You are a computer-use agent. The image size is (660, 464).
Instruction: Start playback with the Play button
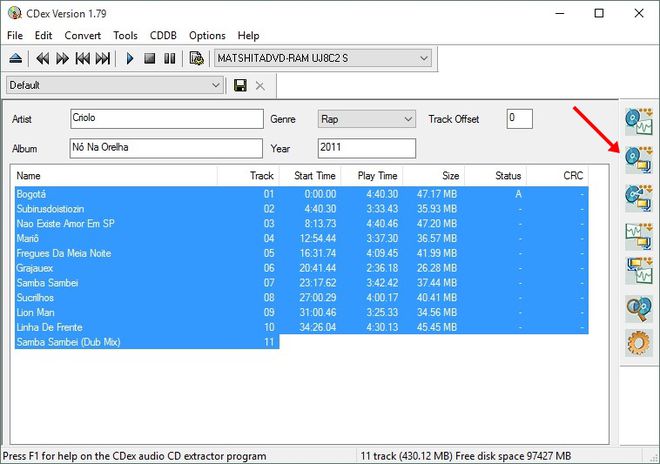(130, 58)
